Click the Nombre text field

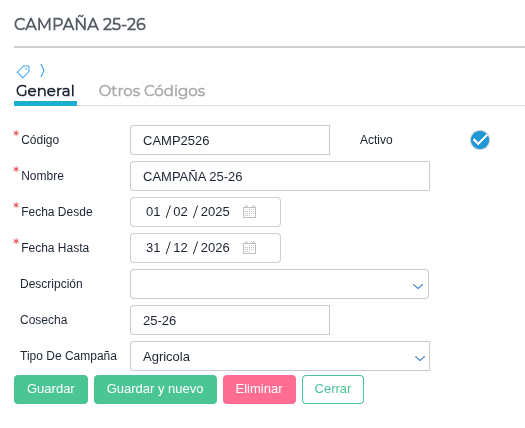pyautogui.click(x=280, y=176)
